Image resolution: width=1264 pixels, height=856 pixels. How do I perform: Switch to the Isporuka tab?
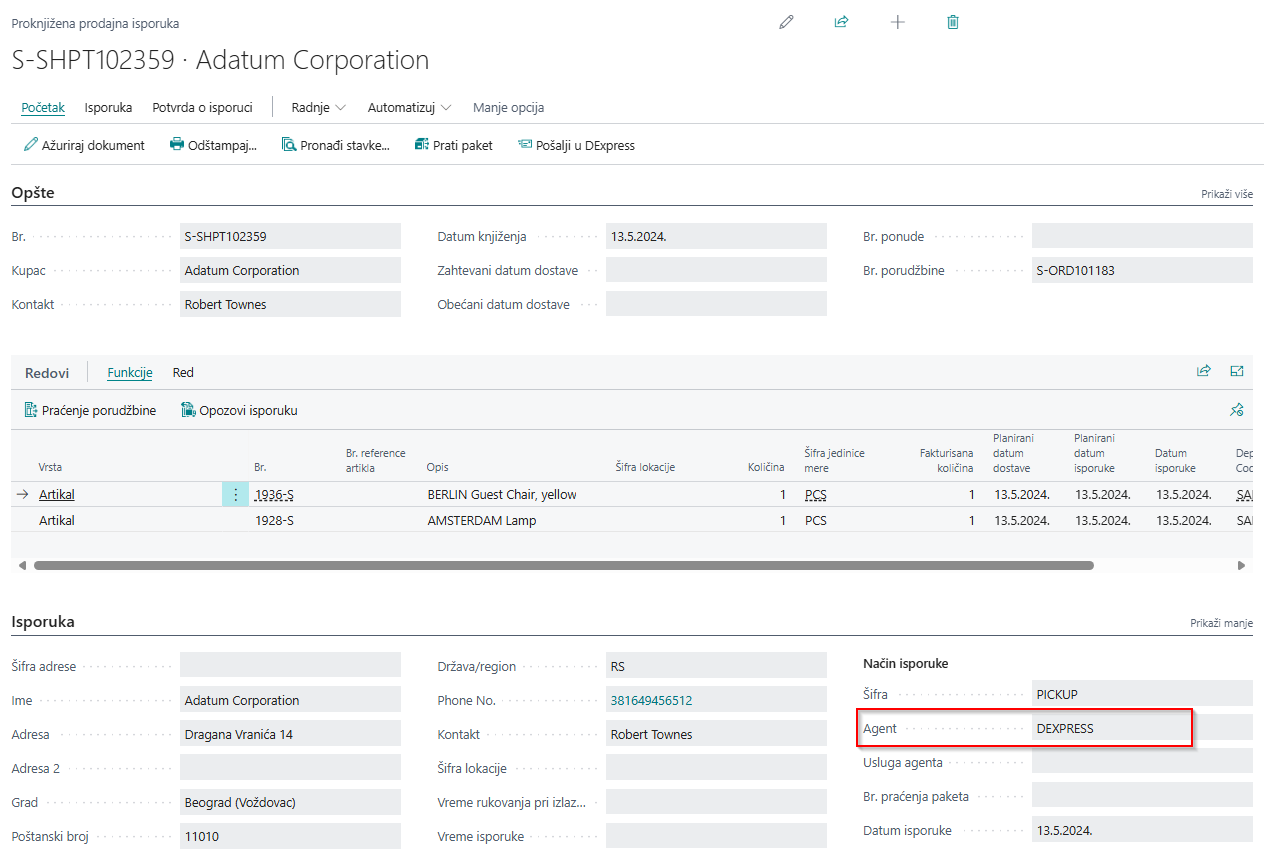[x=108, y=107]
